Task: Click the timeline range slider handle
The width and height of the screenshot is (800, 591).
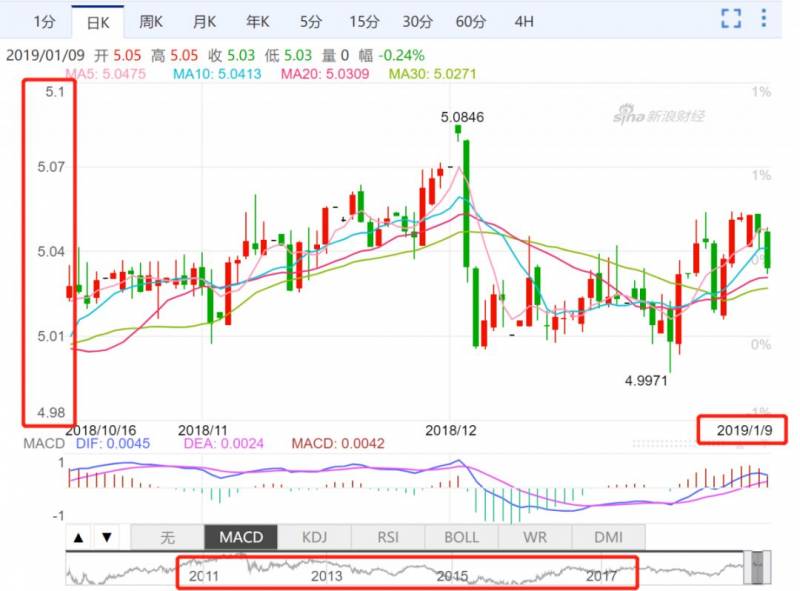Action: click(759, 568)
